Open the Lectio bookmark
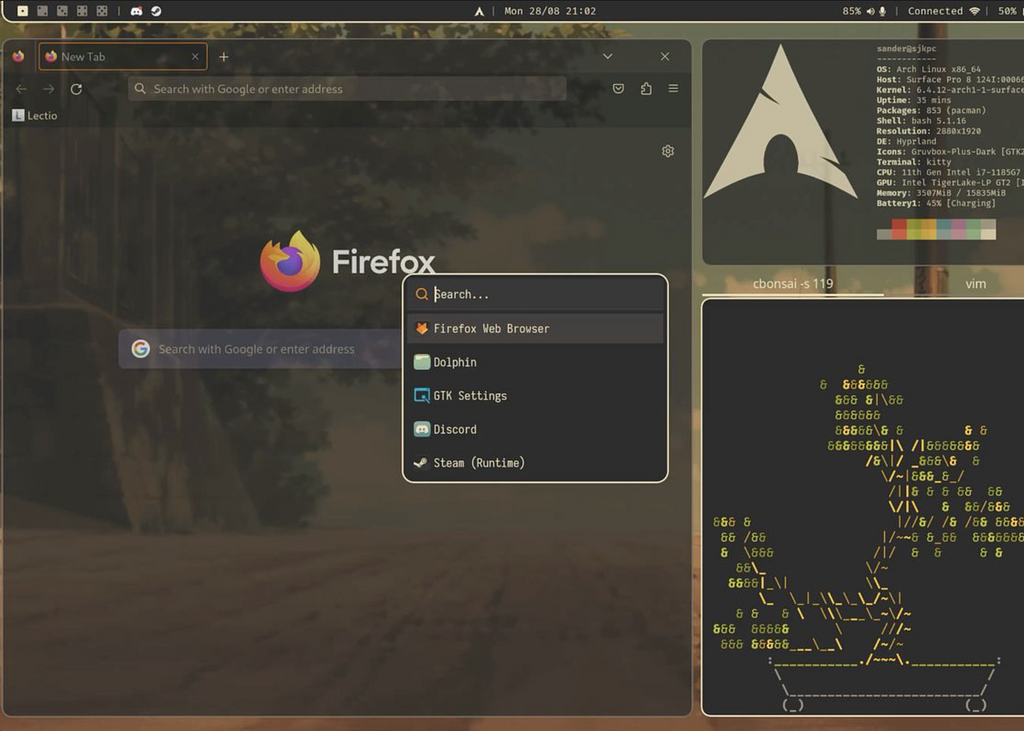 35,116
